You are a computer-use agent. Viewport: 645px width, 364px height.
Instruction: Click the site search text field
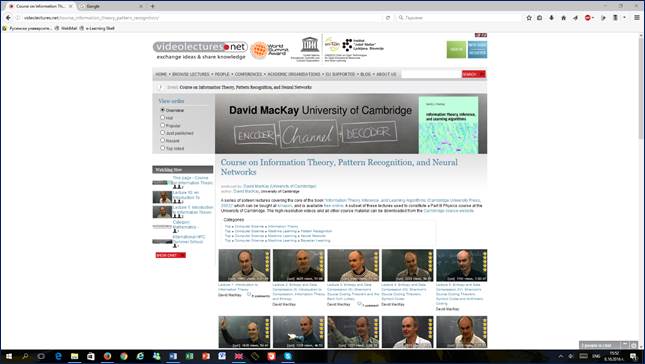tap(431, 74)
